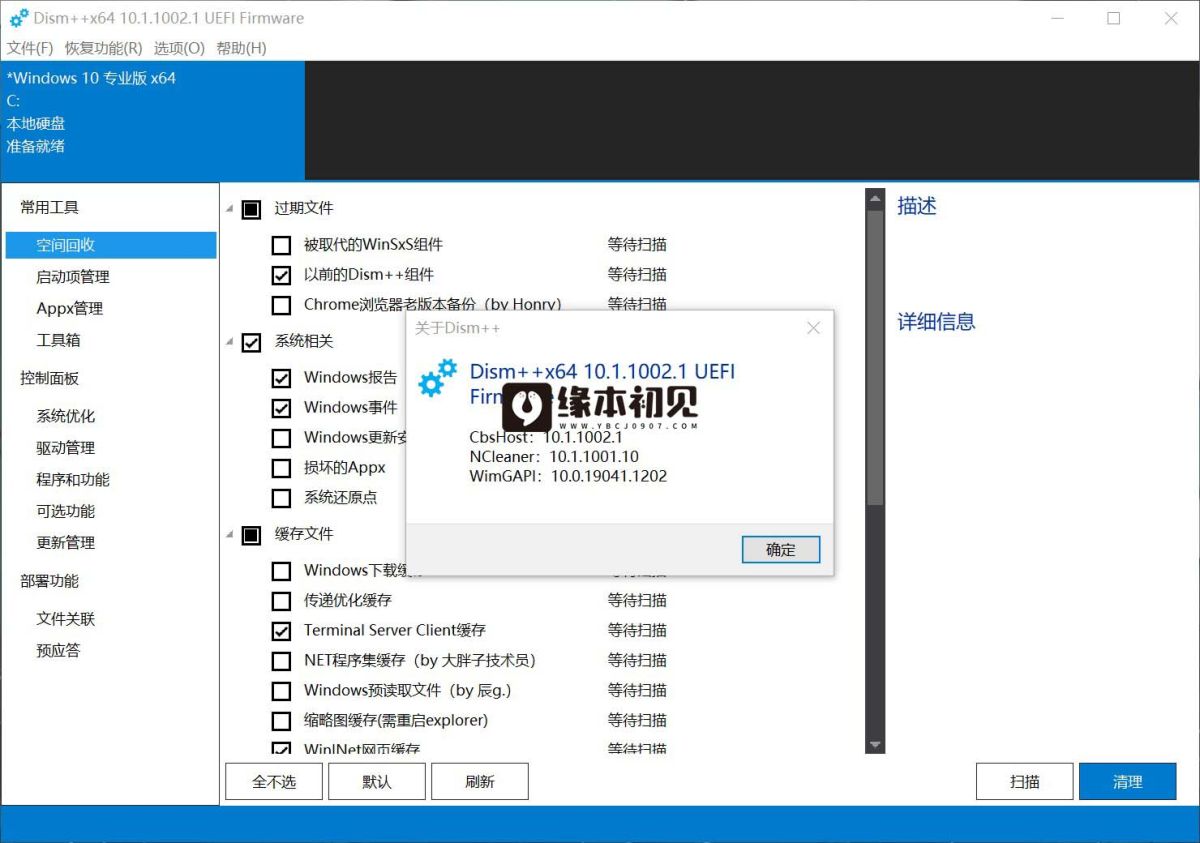1200x843 pixels.
Task: Click 等待扫描 status of 传递优化缓存
Action: [637, 600]
